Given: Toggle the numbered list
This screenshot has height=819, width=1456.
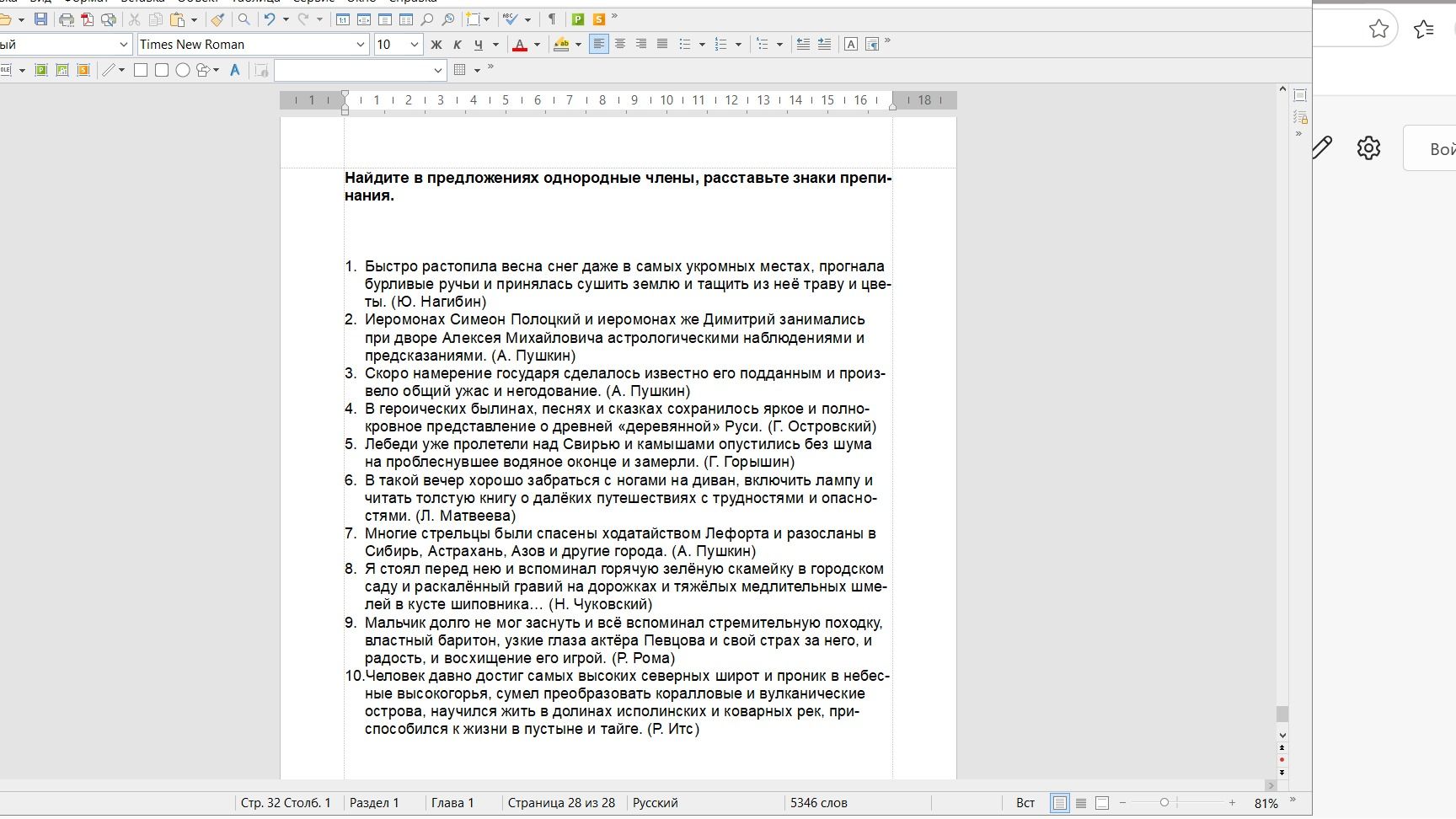Looking at the screenshot, I should 721,45.
